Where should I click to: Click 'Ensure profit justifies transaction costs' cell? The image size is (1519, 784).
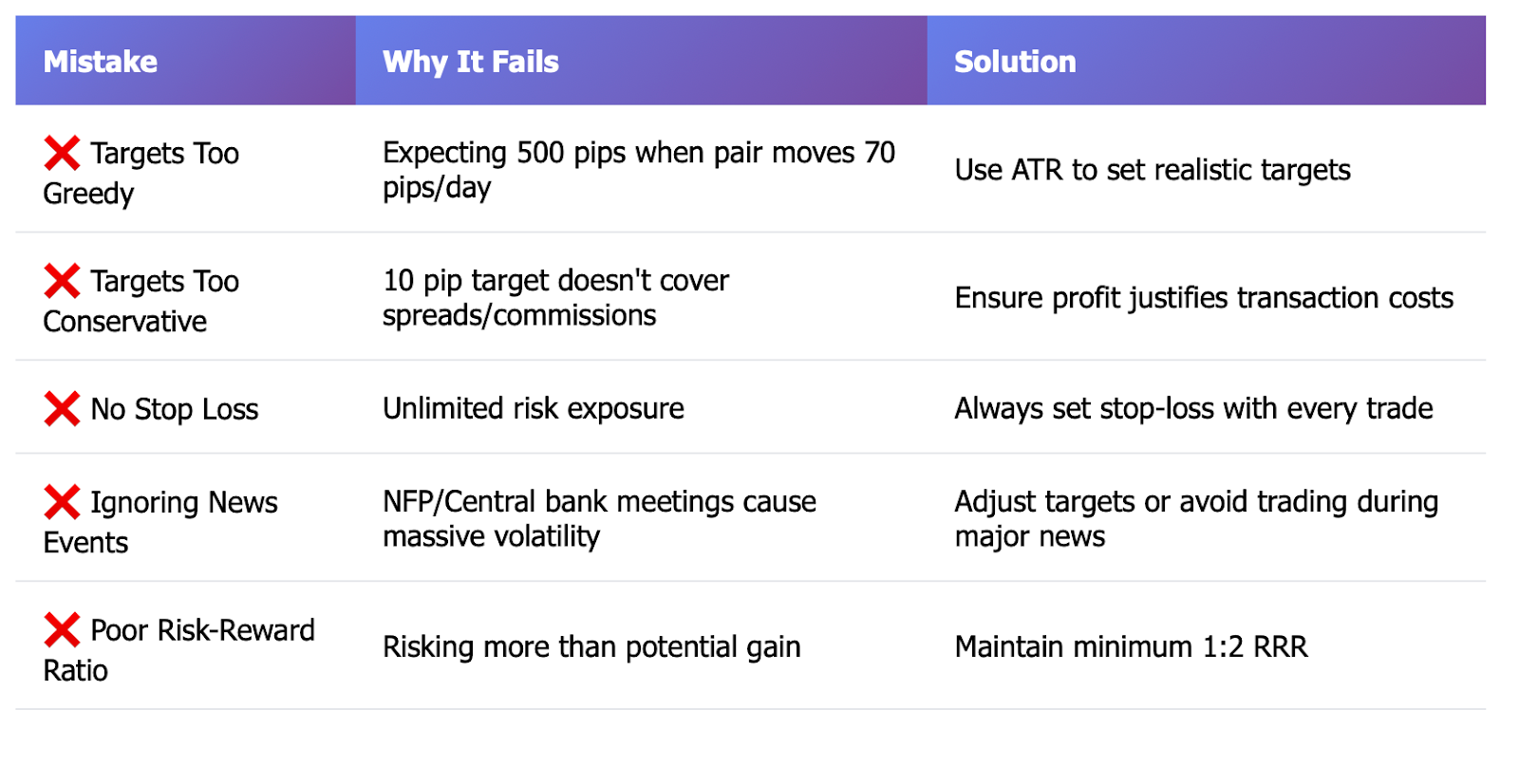1204,298
